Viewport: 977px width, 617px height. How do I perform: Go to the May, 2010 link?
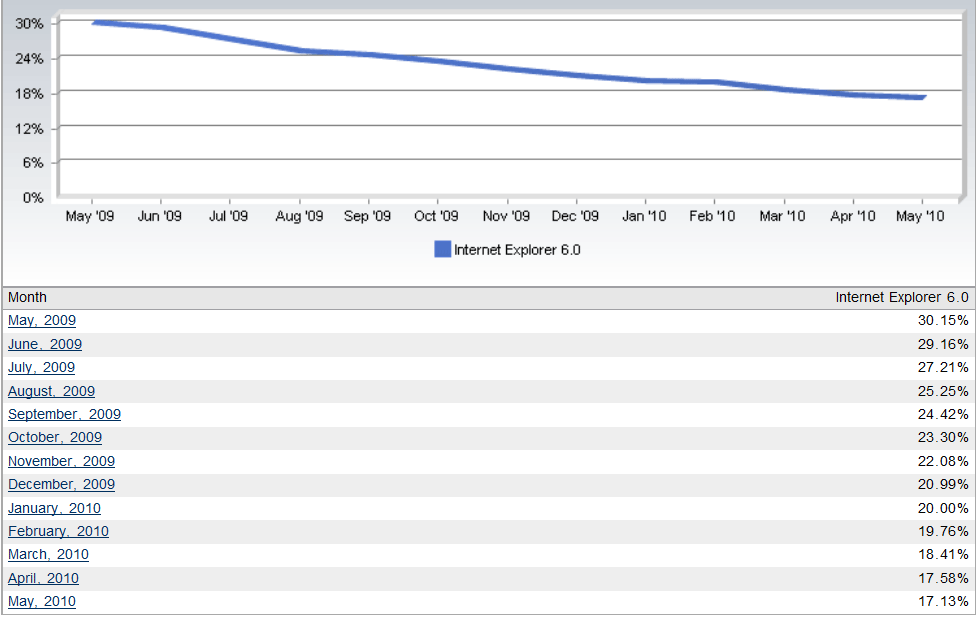[42, 601]
